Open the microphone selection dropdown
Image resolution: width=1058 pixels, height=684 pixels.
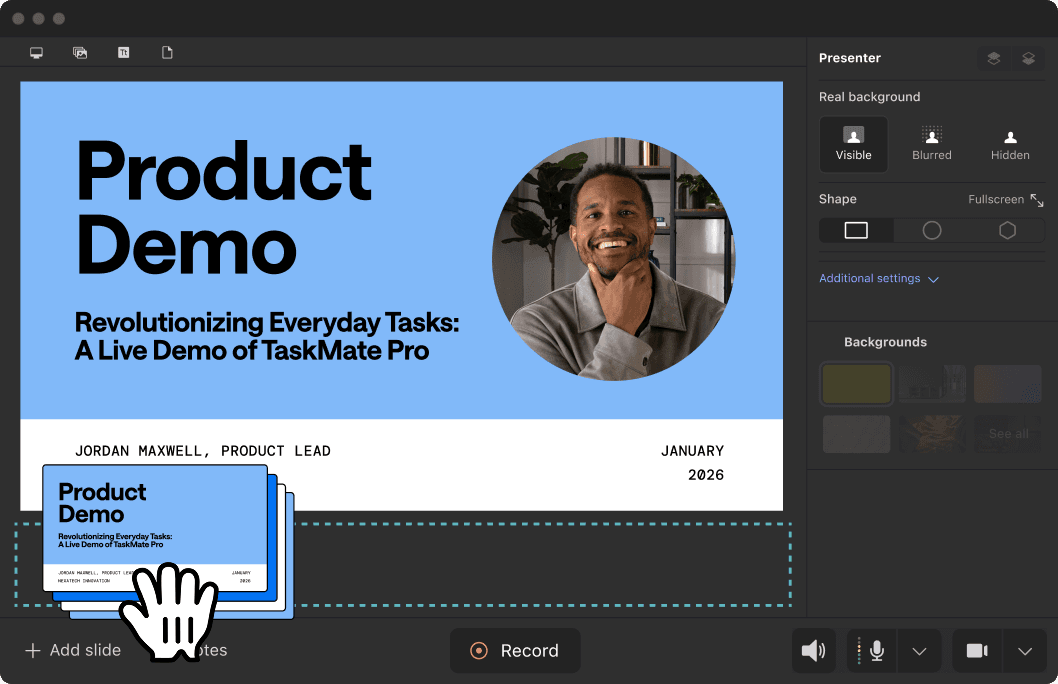coord(919,650)
